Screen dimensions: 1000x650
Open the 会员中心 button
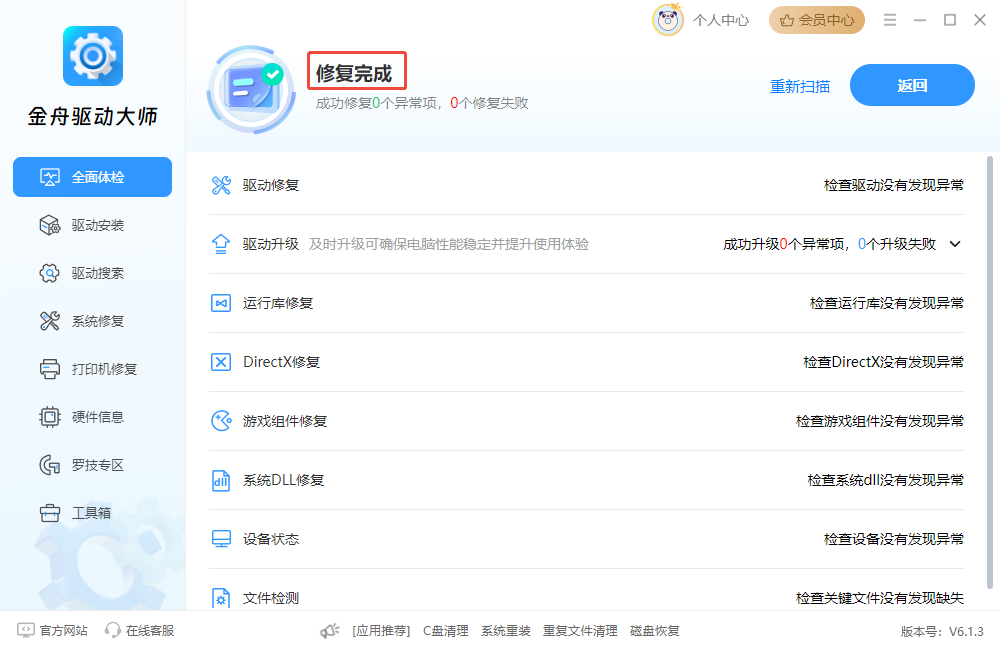click(816, 20)
